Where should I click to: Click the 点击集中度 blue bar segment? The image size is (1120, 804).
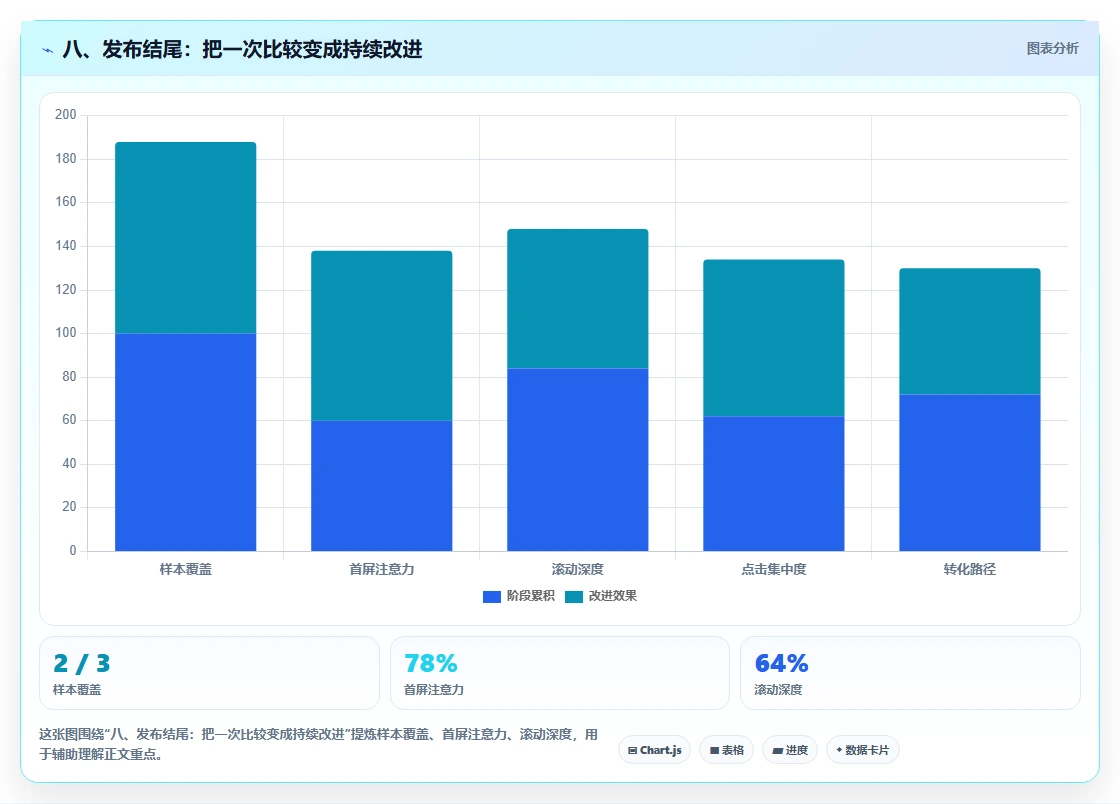pos(774,483)
